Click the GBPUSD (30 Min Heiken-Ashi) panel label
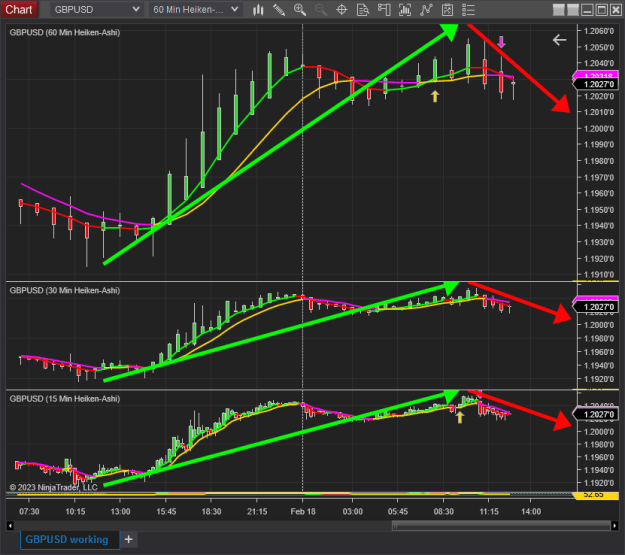The height and width of the screenshot is (555, 625). 65,290
